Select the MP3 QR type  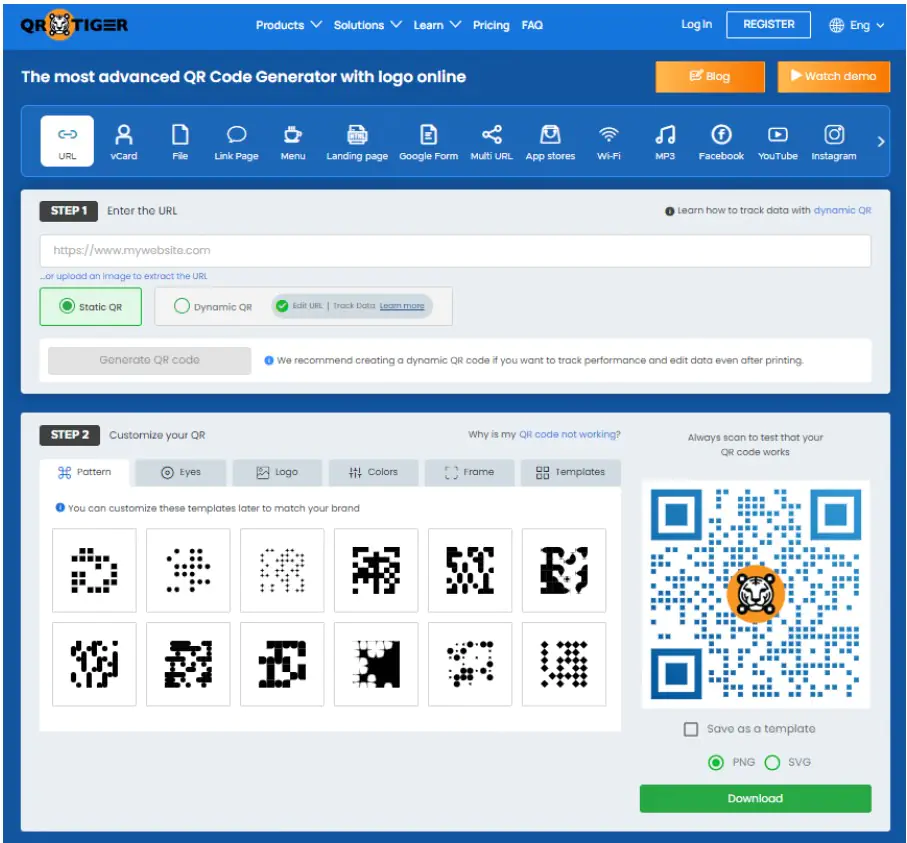pyautogui.click(x=665, y=142)
